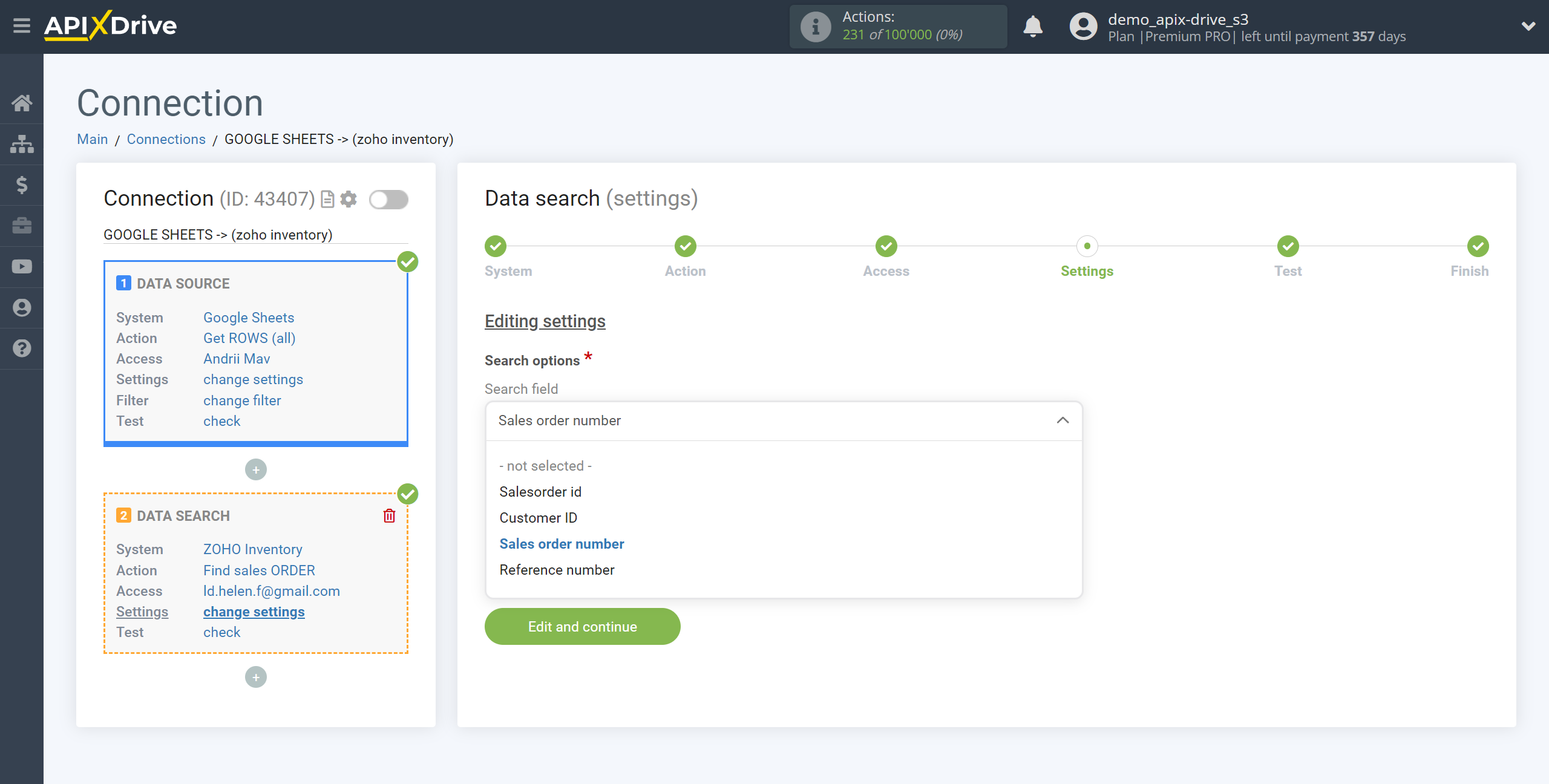Open Connections breadcrumb link

click(166, 139)
